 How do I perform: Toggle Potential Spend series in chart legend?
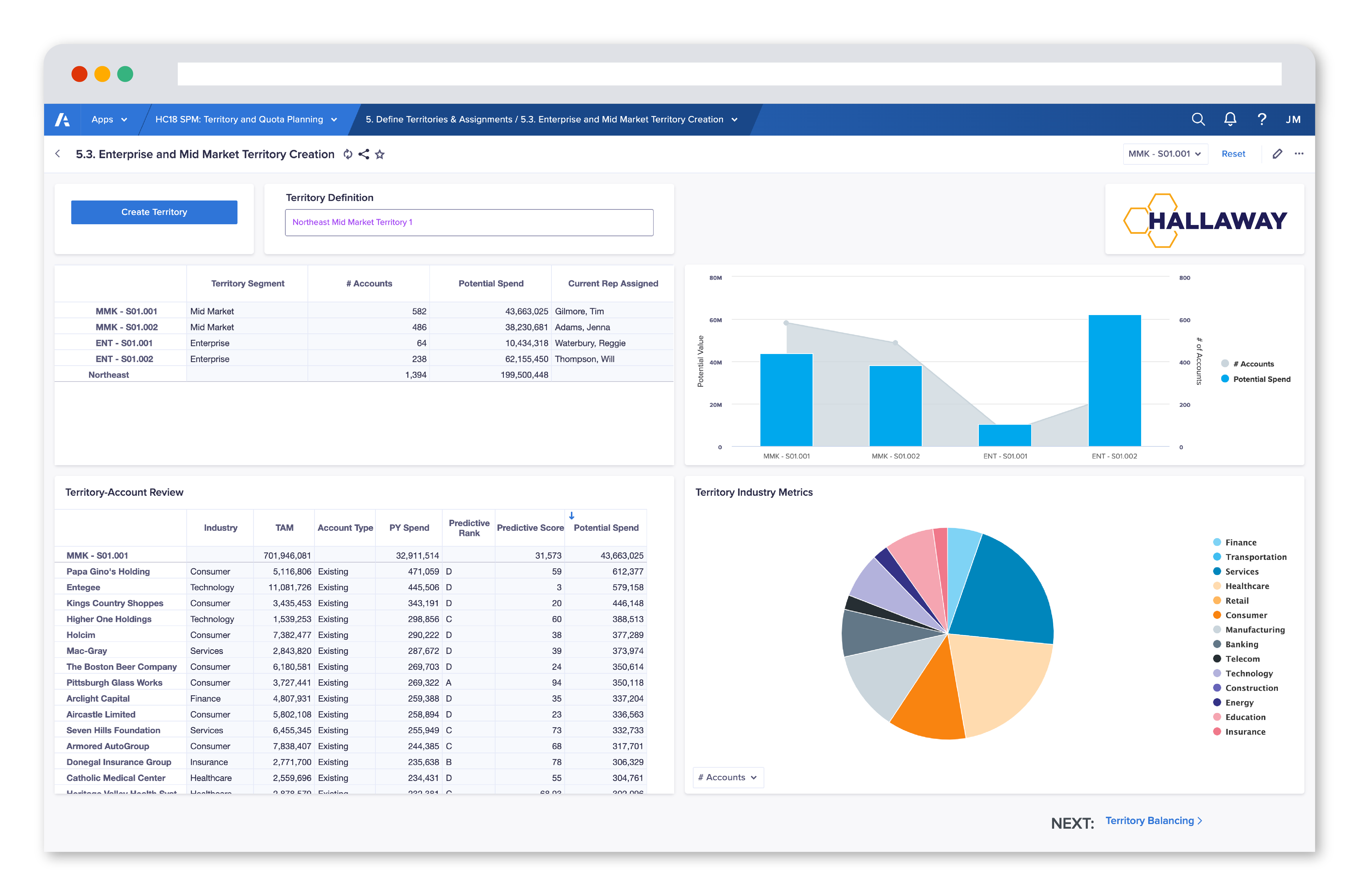(1261, 379)
